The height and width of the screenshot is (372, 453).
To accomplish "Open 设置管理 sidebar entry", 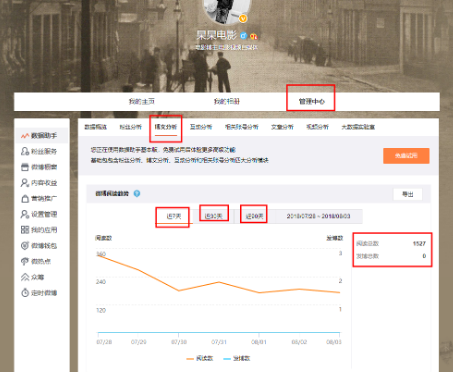I will (39, 214).
